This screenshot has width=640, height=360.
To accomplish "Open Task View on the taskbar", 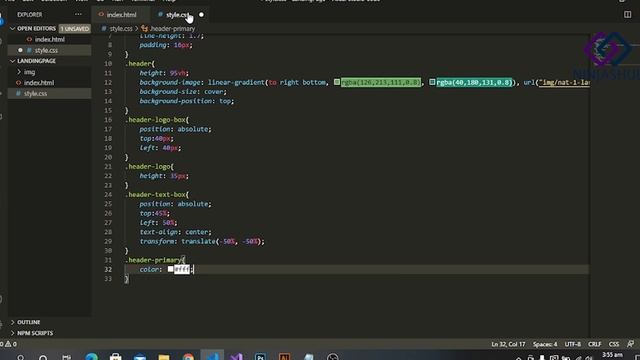I will click(67, 358).
